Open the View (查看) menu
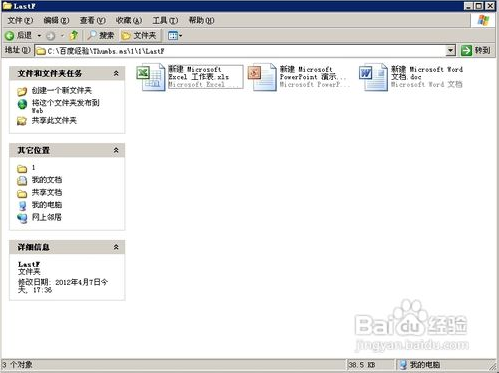499x373 pixels. (x=93, y=20)
